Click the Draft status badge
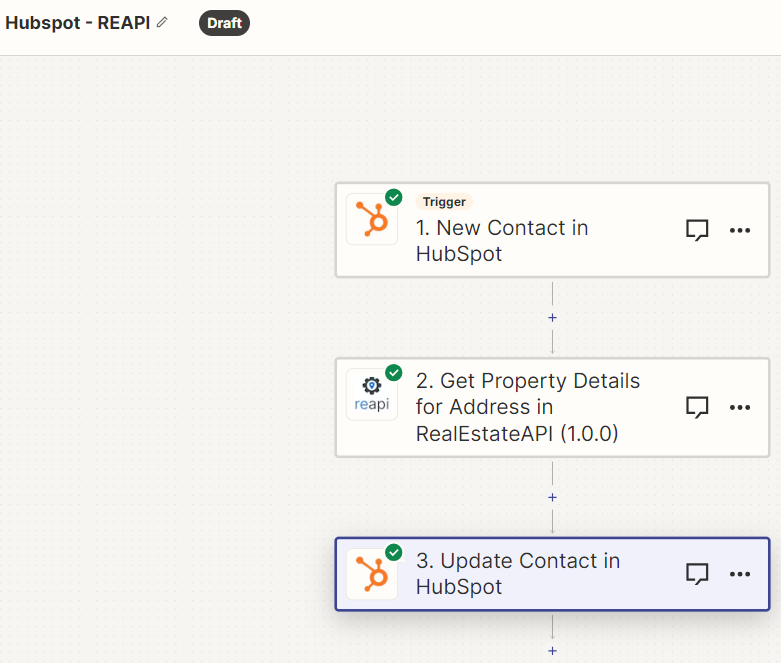The image size is (781, 663). click(224, 23)
